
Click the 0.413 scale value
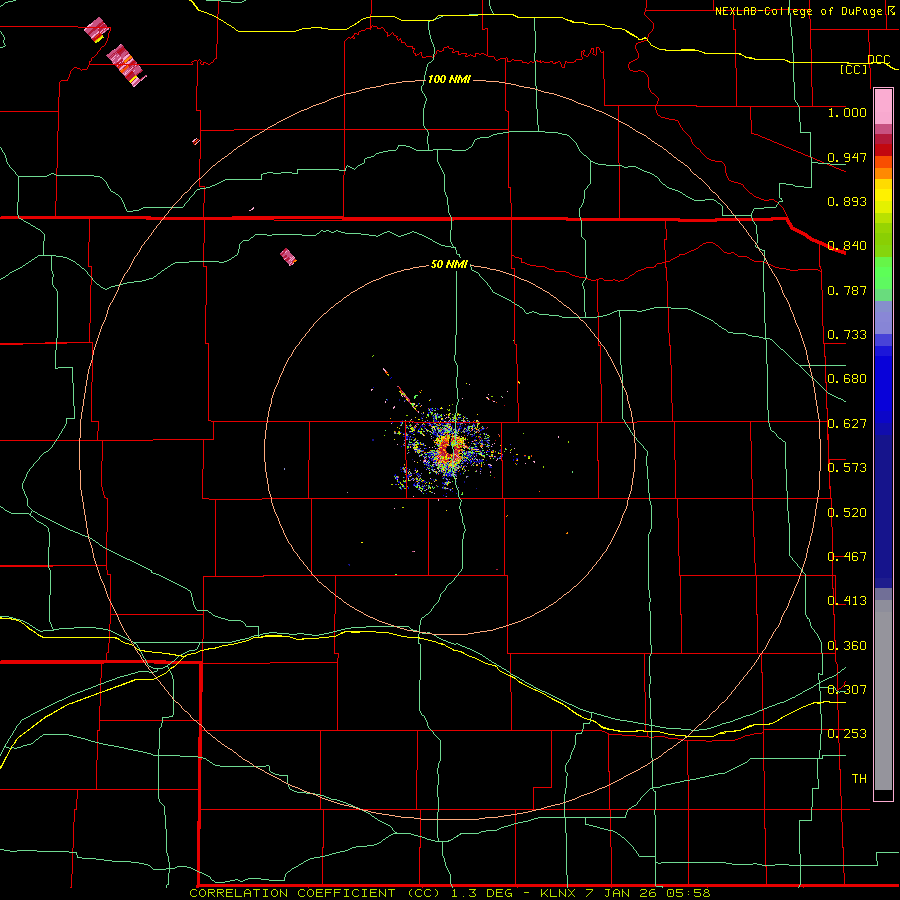tap(847, 601)
